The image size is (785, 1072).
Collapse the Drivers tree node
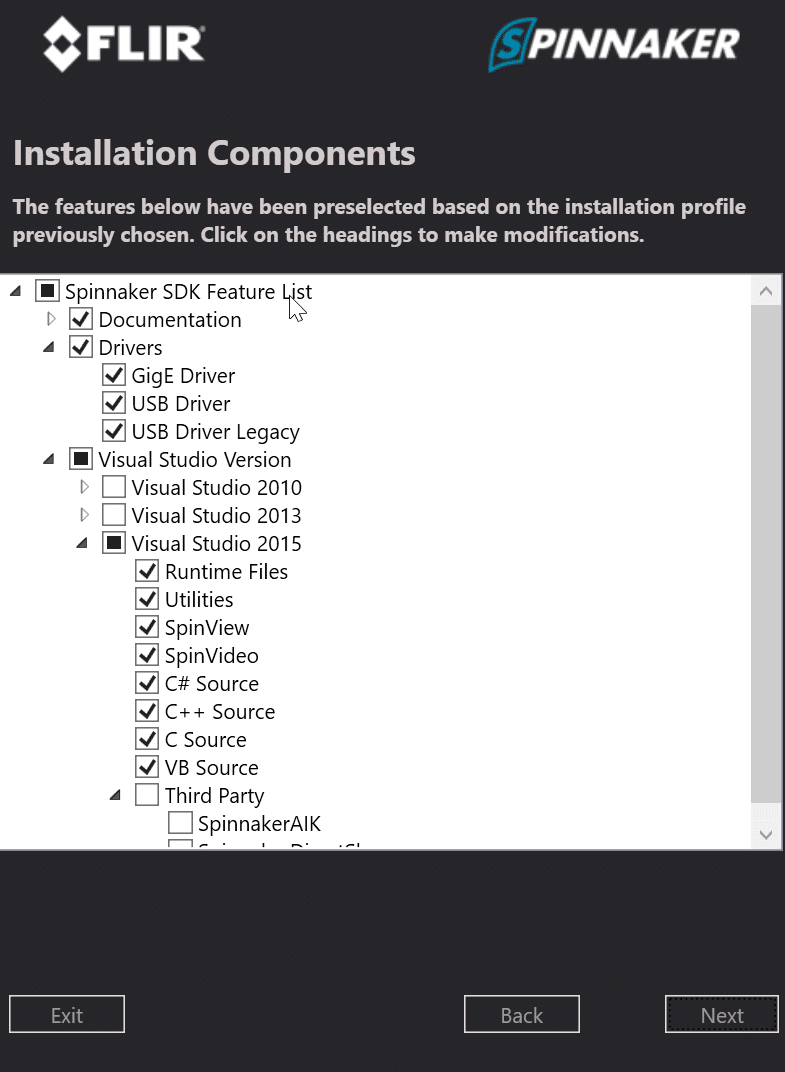(x=49, y=347)
